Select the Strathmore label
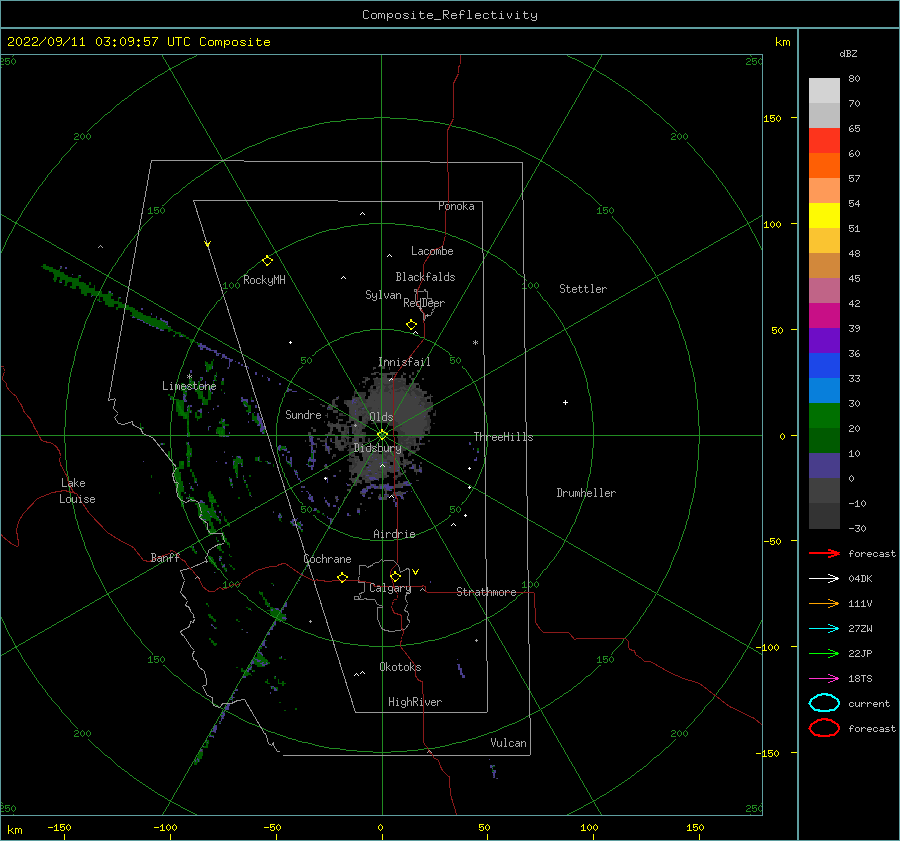 tap(486, 592)
